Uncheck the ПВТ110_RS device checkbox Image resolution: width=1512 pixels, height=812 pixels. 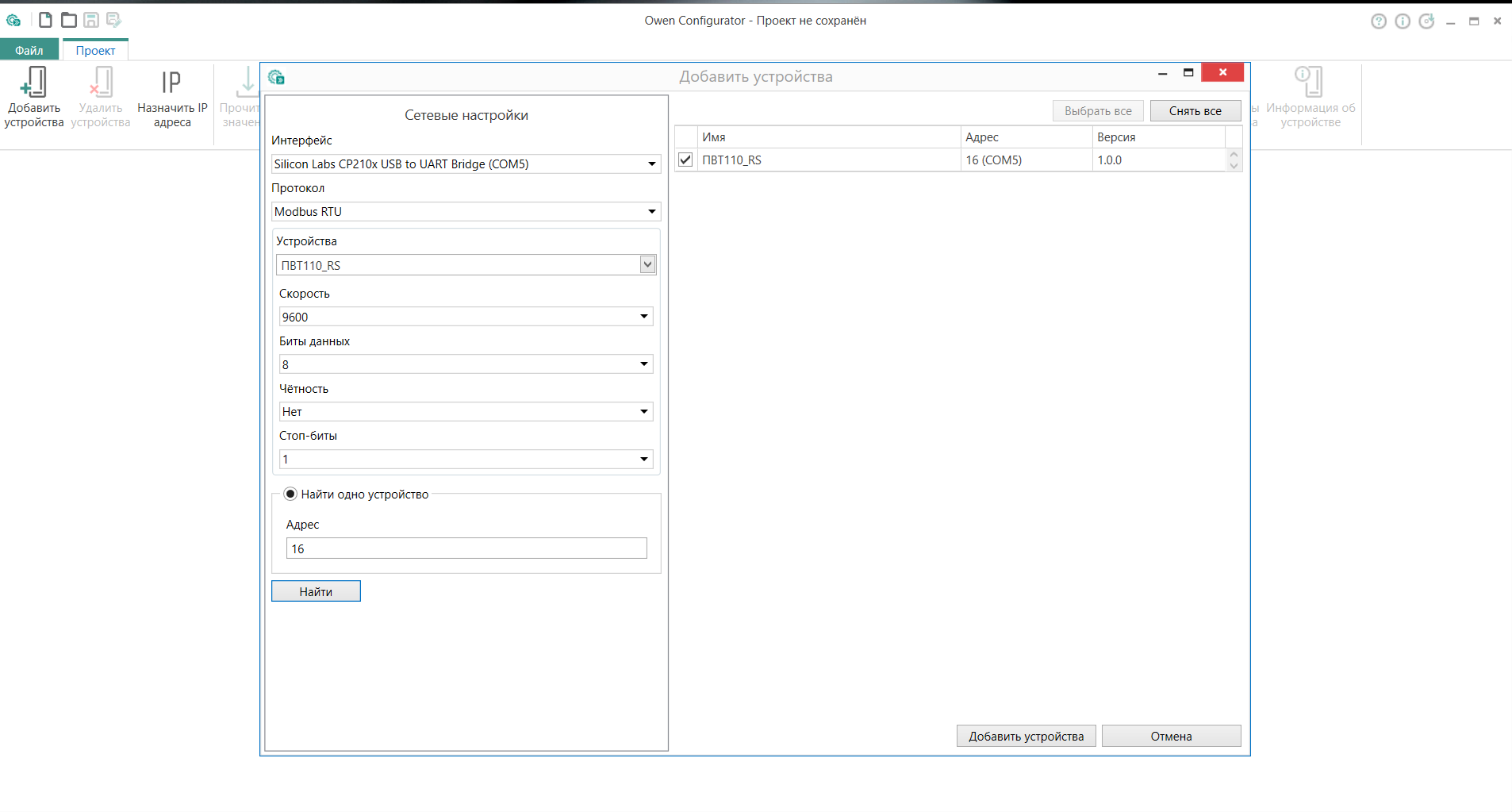(685, 160)
